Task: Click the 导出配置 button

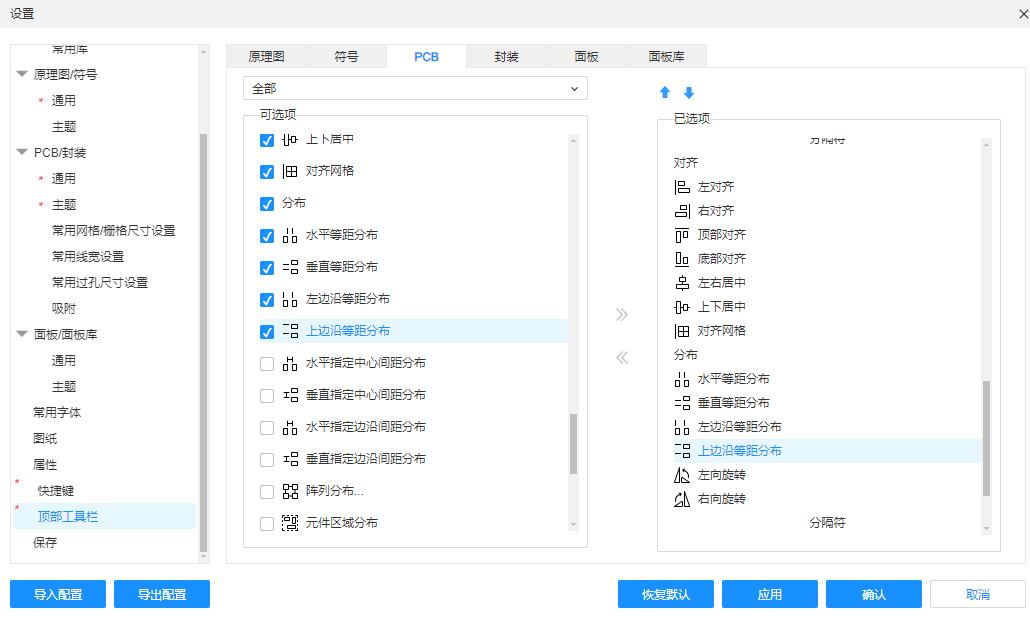Action: 161,594
